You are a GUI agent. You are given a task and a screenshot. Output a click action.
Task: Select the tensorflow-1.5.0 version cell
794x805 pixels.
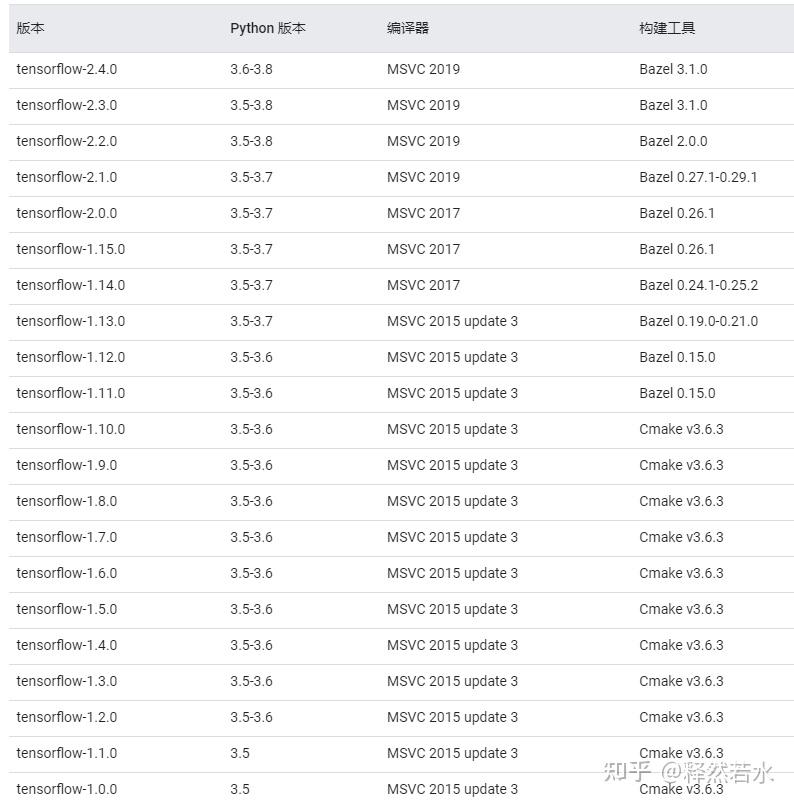[66, 609]
